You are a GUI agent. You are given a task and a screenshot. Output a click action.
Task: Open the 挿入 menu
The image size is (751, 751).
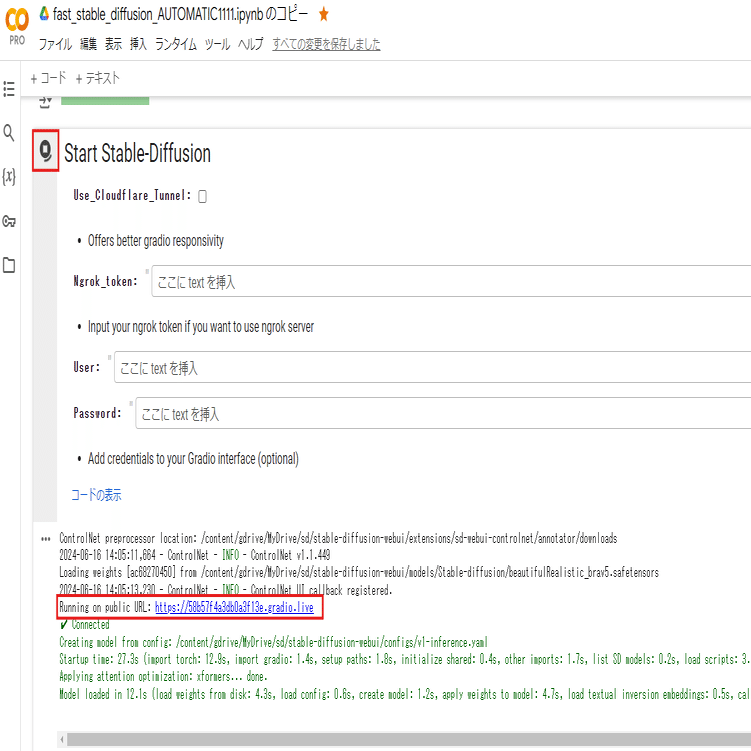point(138,44)
